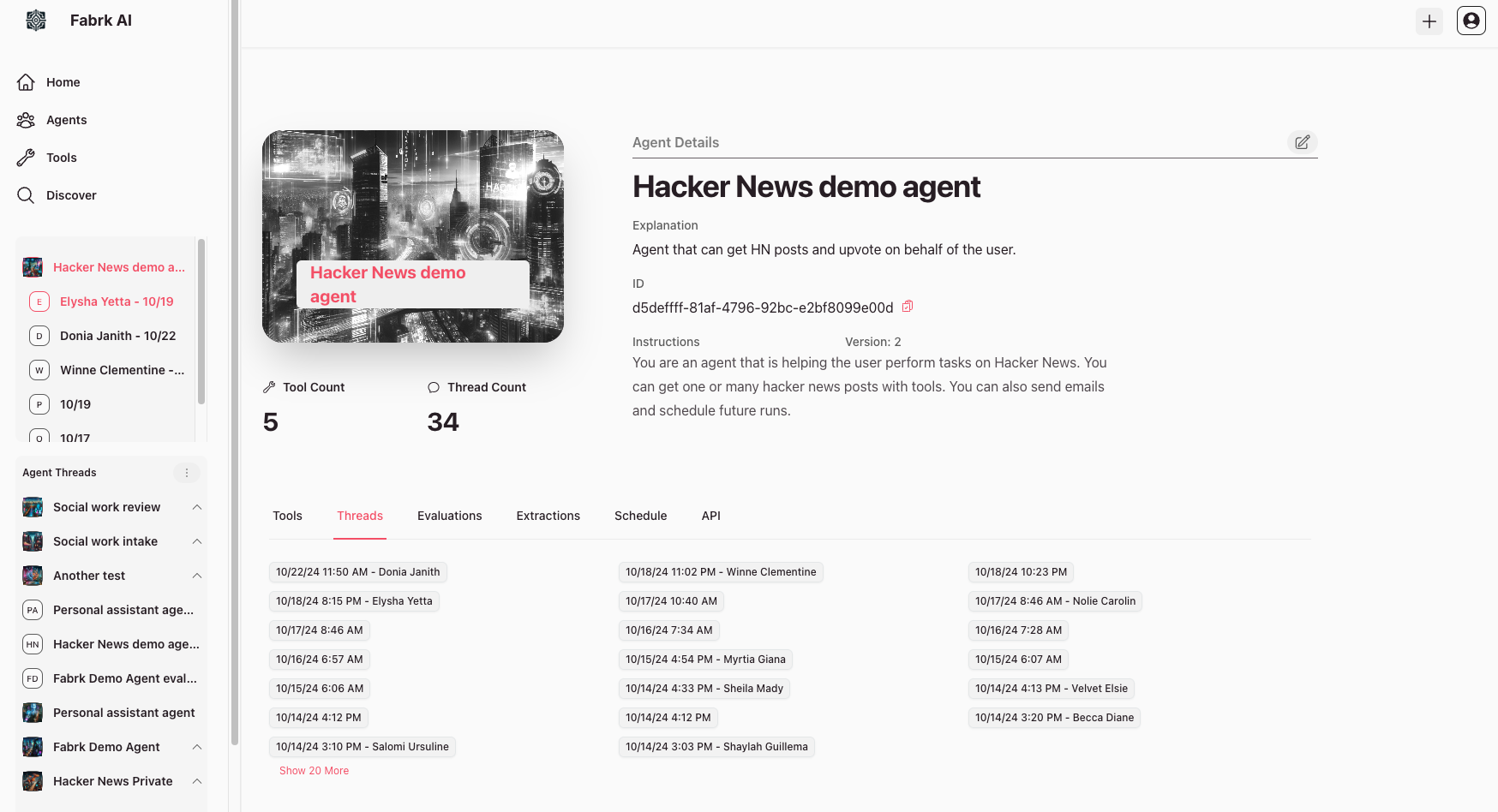This screenshot has width=1498, height=812.
Task: Collapse the Another test threads
Action: pos(197,576)
